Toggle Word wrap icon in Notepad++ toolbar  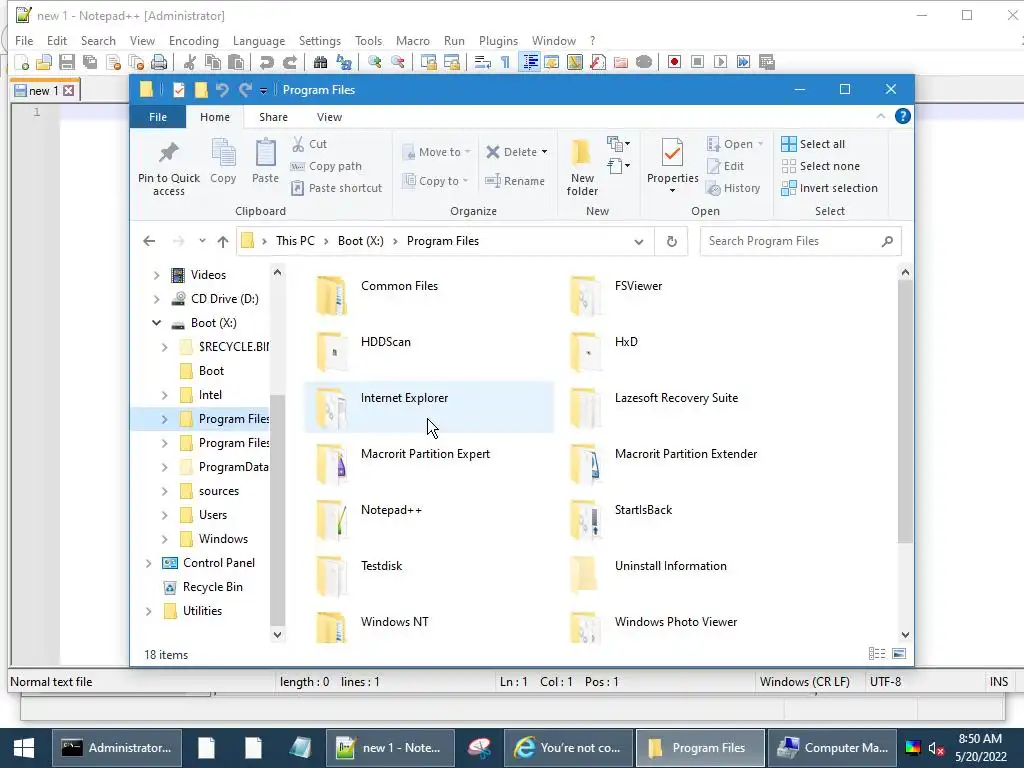[483, 62]
